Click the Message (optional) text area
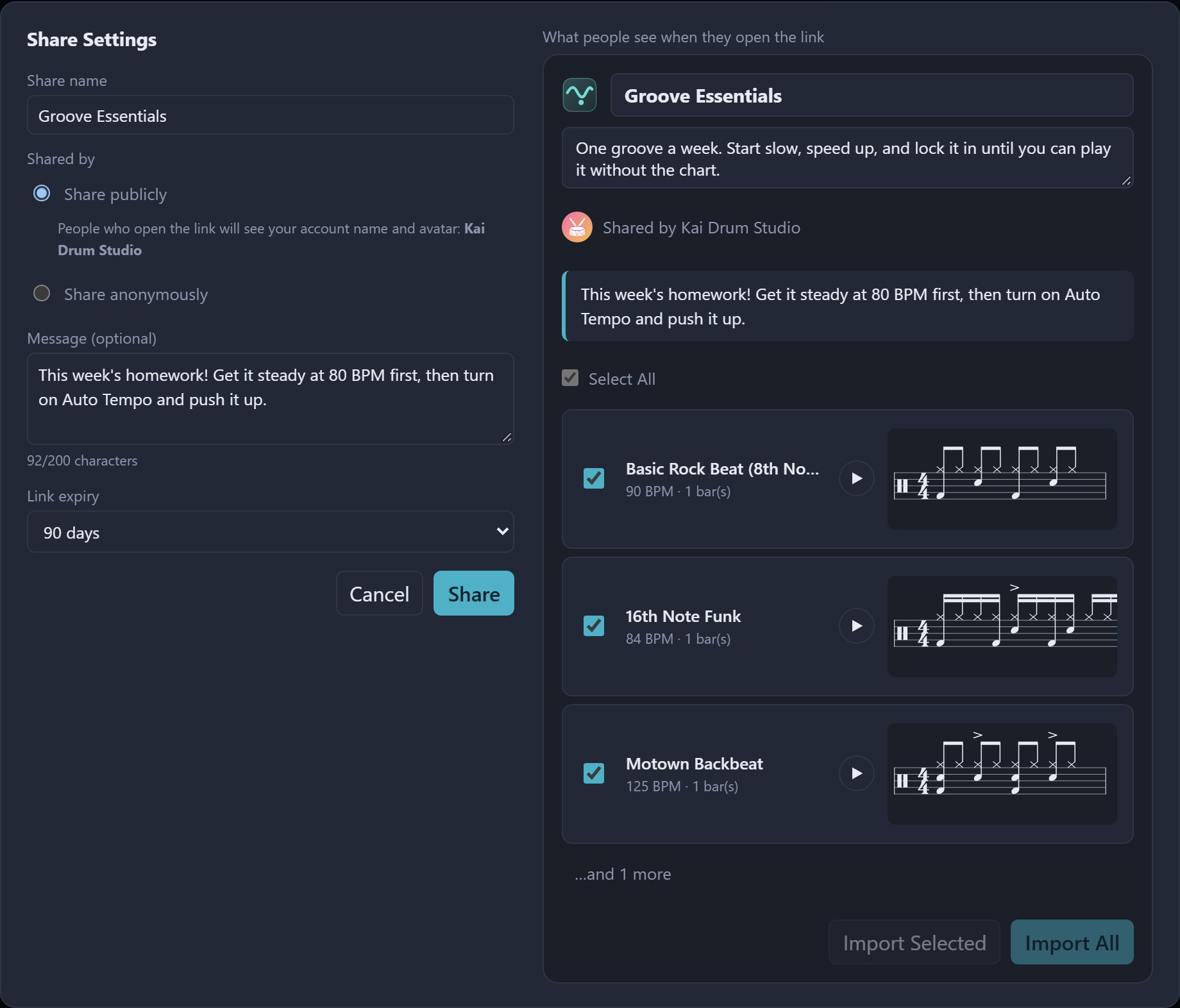Screen dimensions: 1180x1008 pos(270,399)
